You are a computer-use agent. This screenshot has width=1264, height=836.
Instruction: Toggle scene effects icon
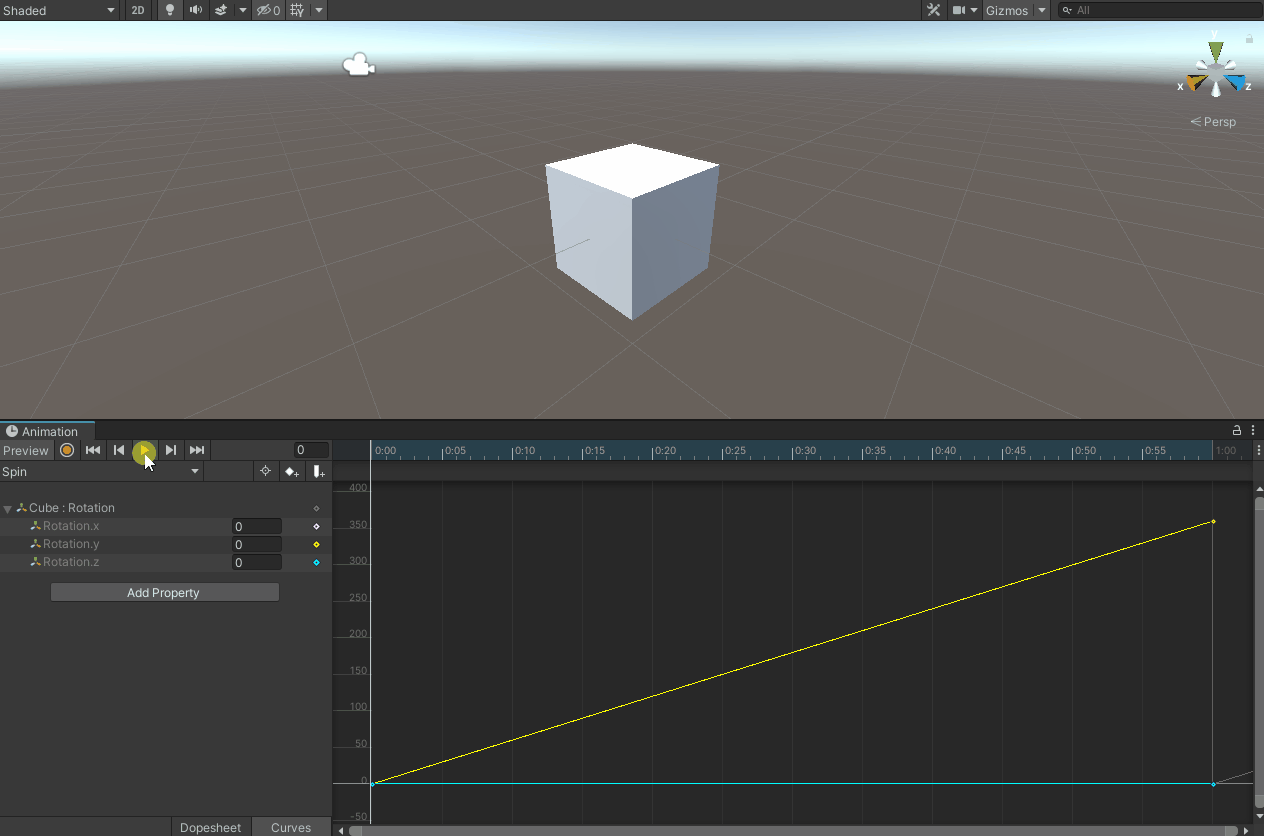click(x=222, y=10)
